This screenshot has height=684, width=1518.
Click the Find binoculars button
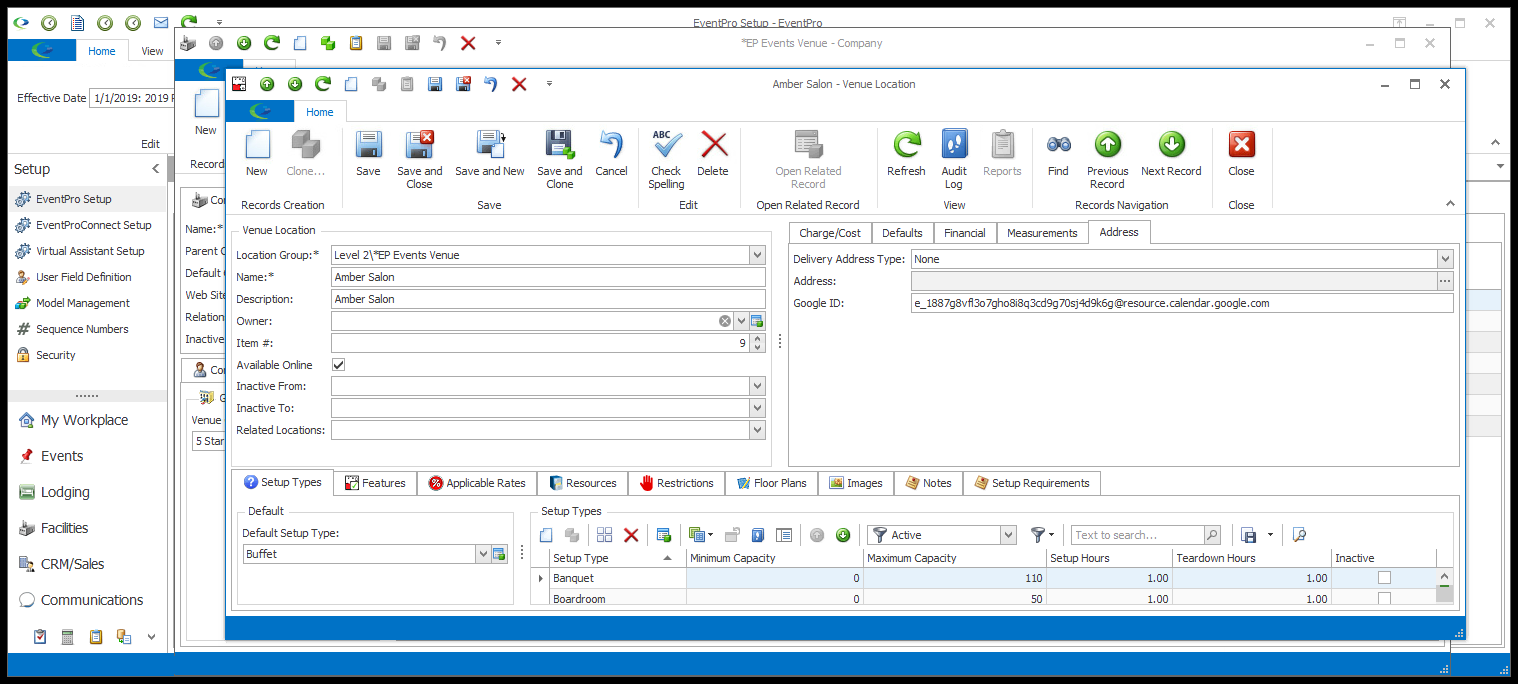point(1058,154)
